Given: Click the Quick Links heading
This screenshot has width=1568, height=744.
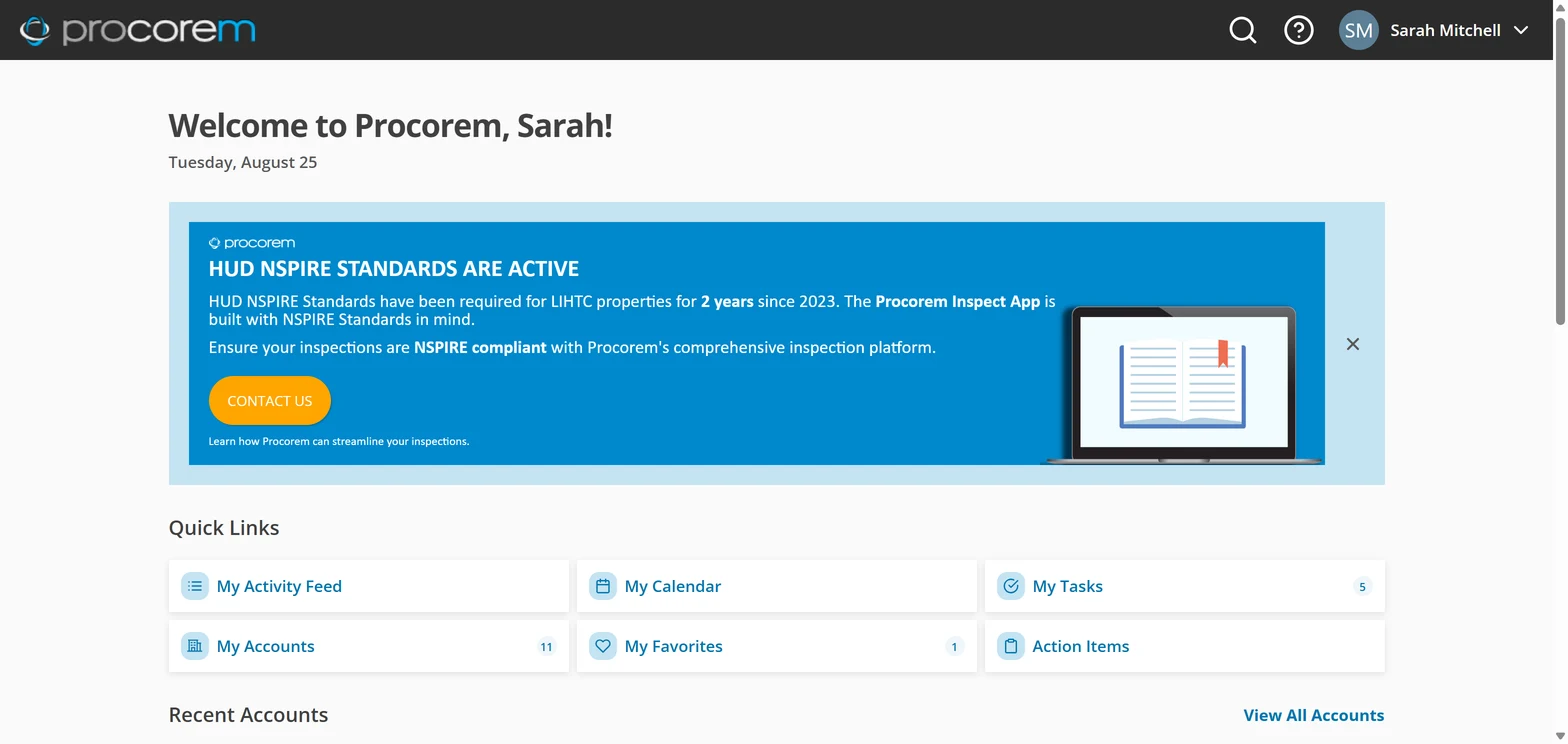Looking at the screenshot, I should (x=224, y=528).
